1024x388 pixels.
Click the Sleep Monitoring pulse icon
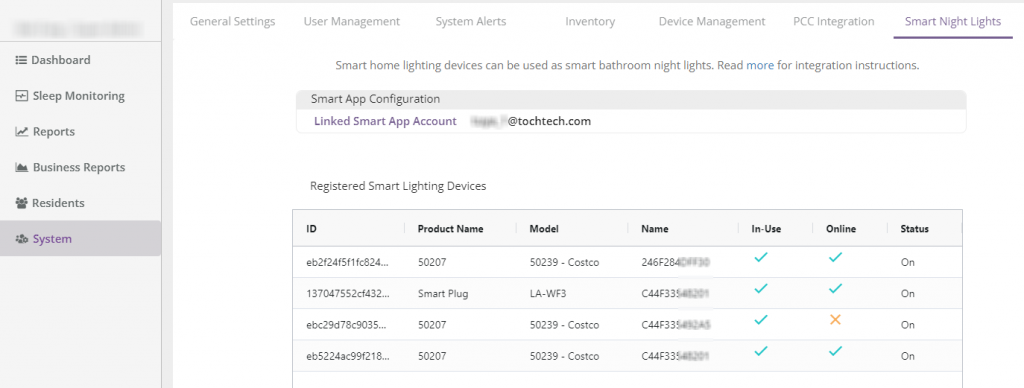[22, 96]
